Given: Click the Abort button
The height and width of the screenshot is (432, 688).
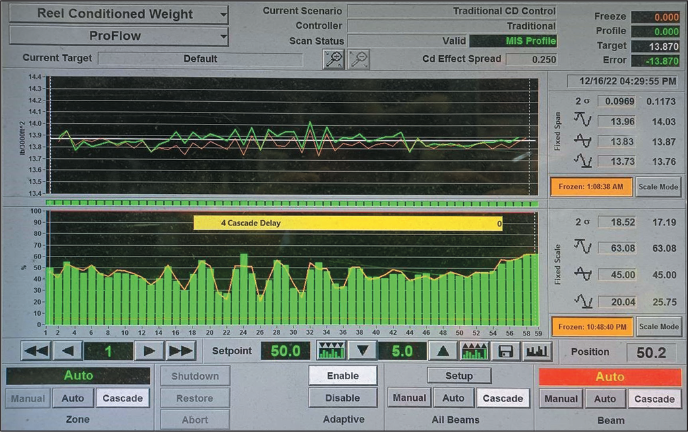Looking at the screenshot, I should click(195, 420).
